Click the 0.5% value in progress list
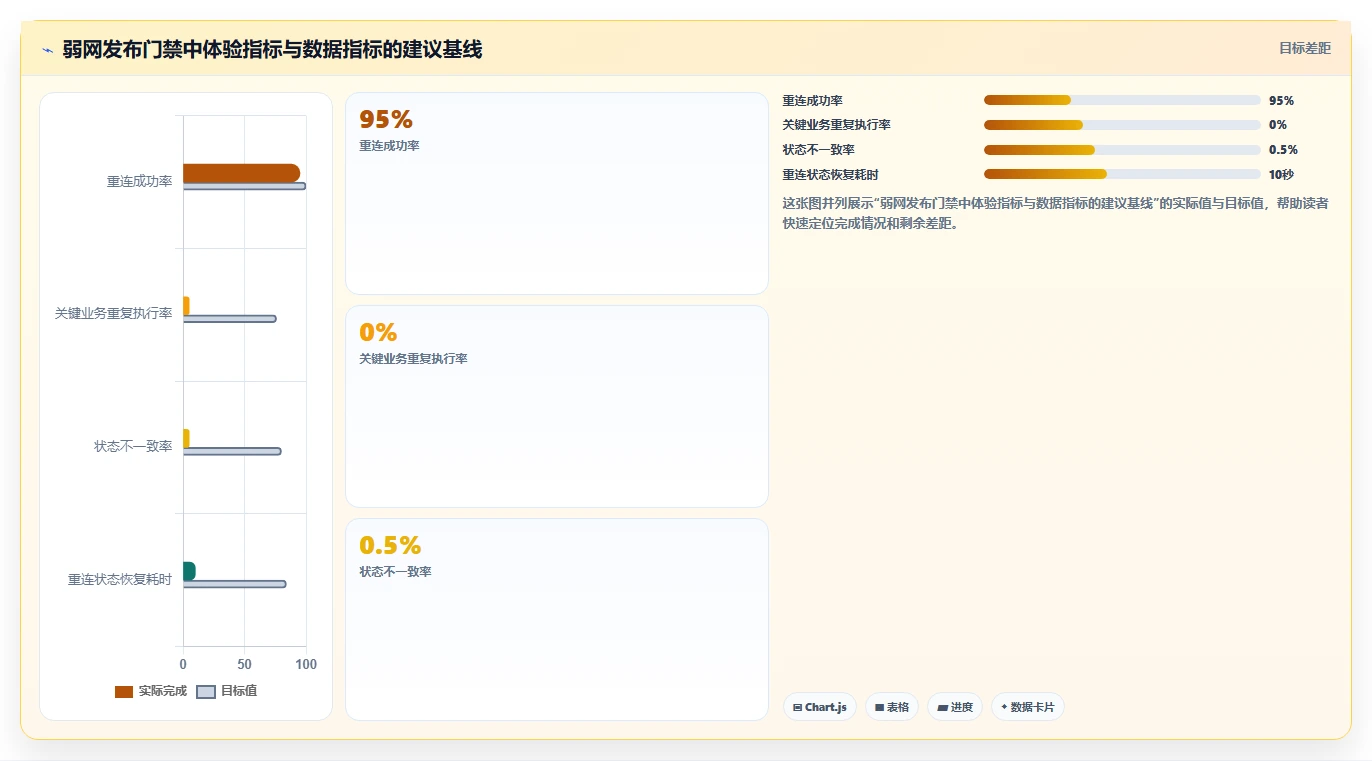1372x761 pixels. [1283, 150]
